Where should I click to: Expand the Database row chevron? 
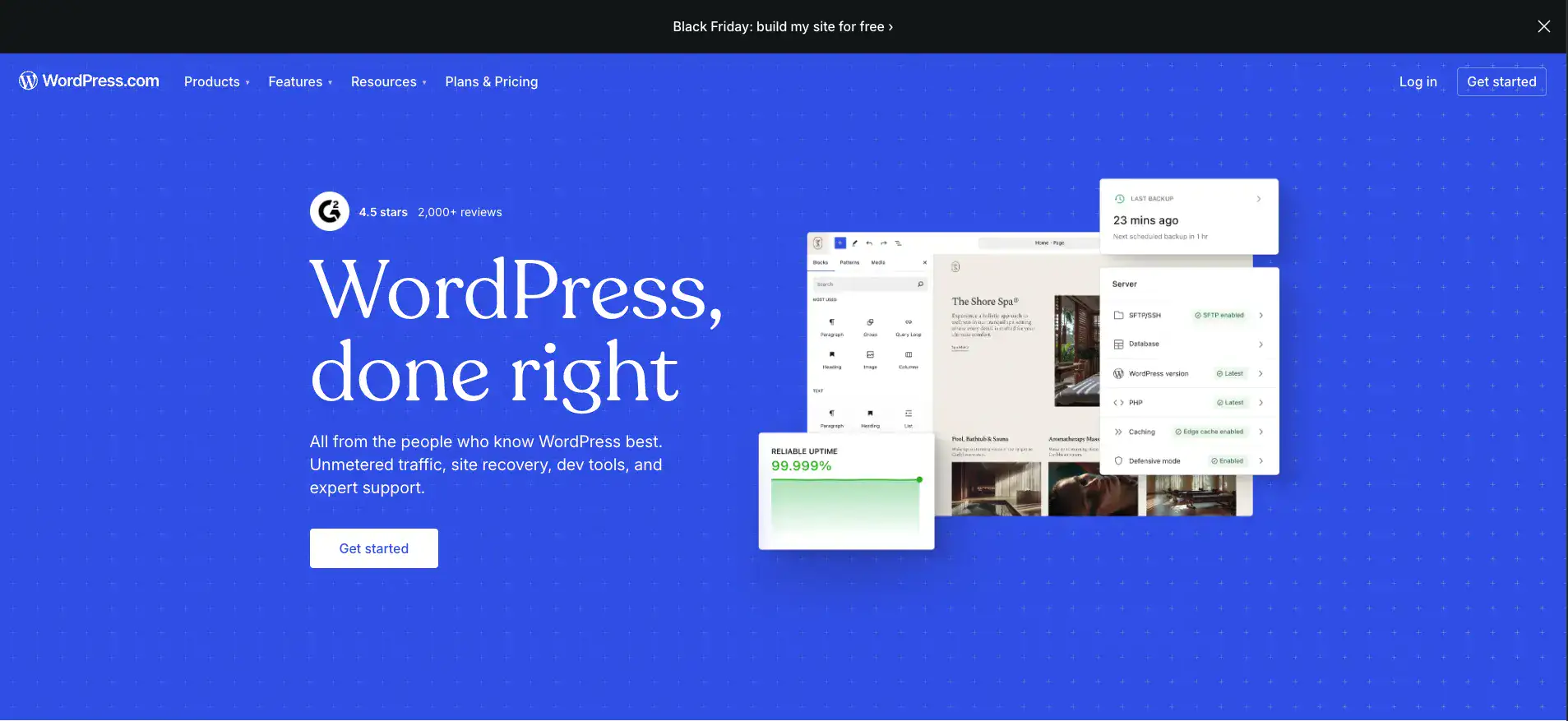(1260, 344)
